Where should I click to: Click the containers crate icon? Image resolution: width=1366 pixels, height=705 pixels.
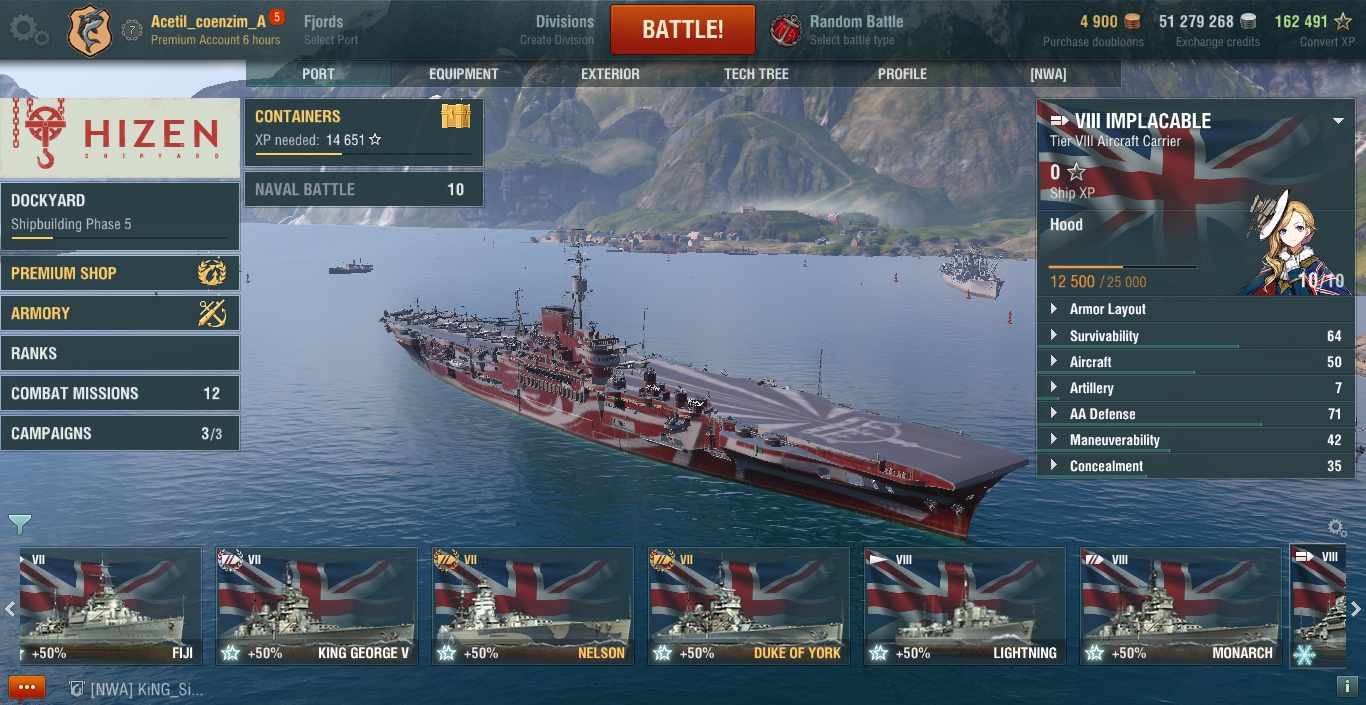pos(456,117)
